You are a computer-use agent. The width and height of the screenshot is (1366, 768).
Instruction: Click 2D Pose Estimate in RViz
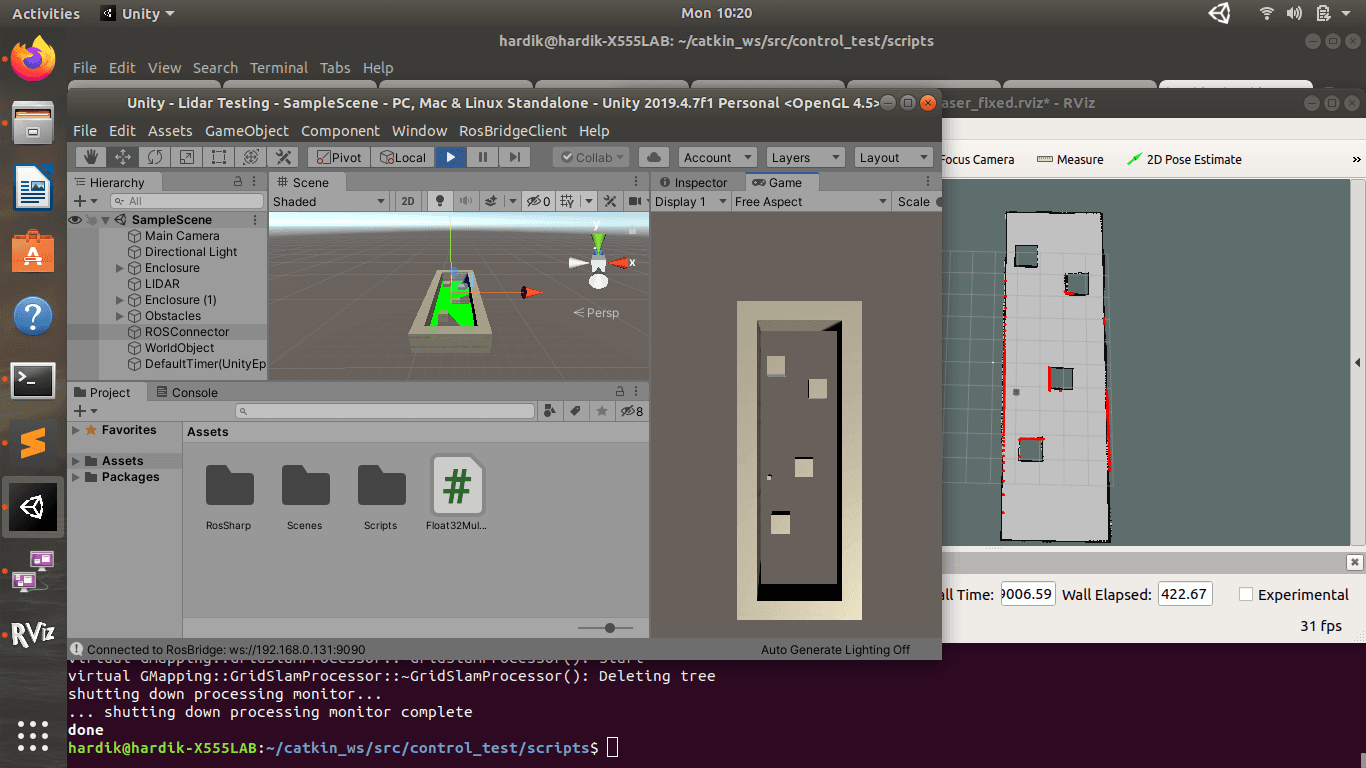1184,159
